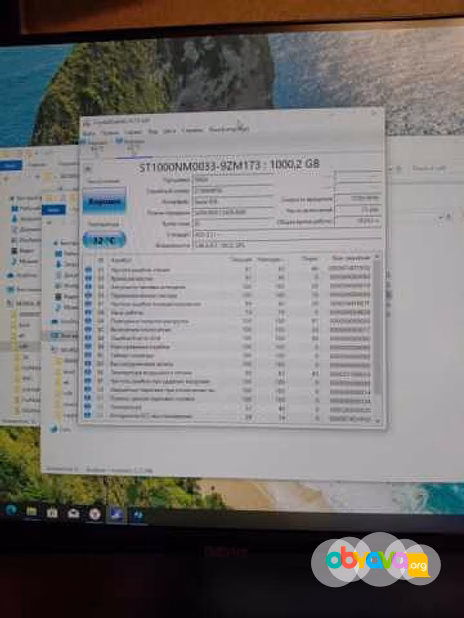Select the first disk tab in the drive bar

[x=97, y=145]
